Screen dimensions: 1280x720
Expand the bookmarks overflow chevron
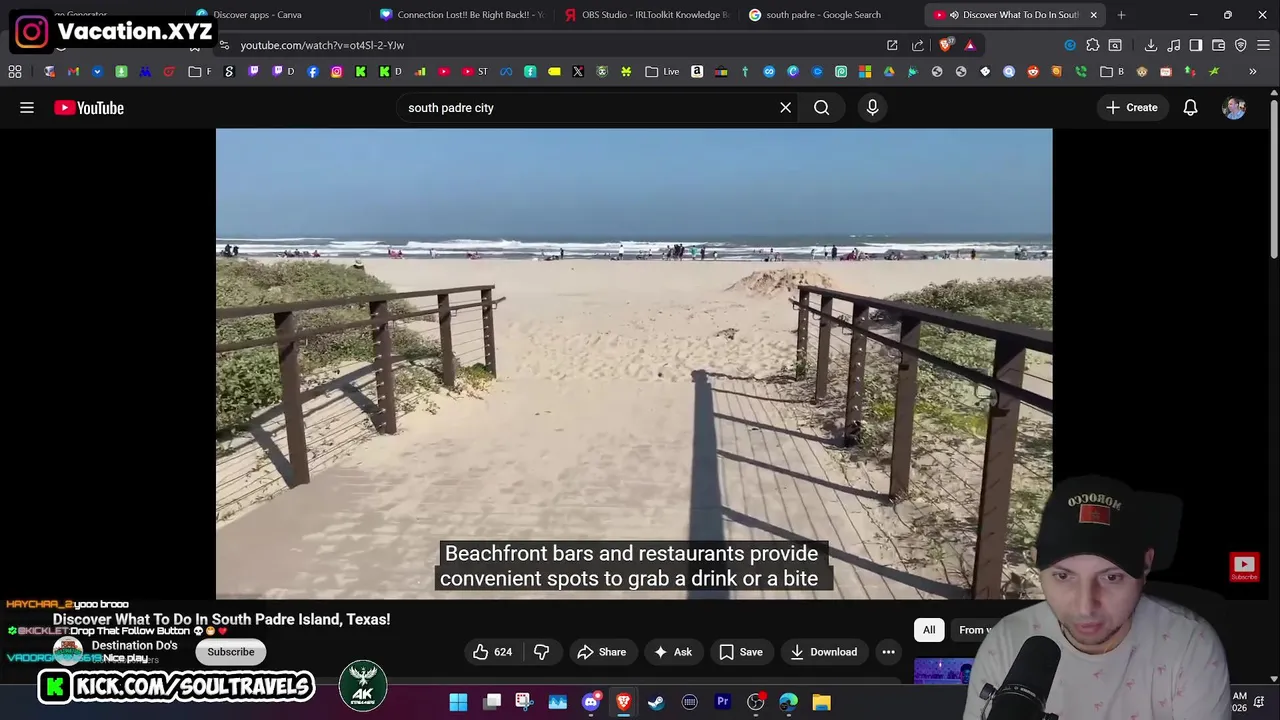coord(1252,72)
